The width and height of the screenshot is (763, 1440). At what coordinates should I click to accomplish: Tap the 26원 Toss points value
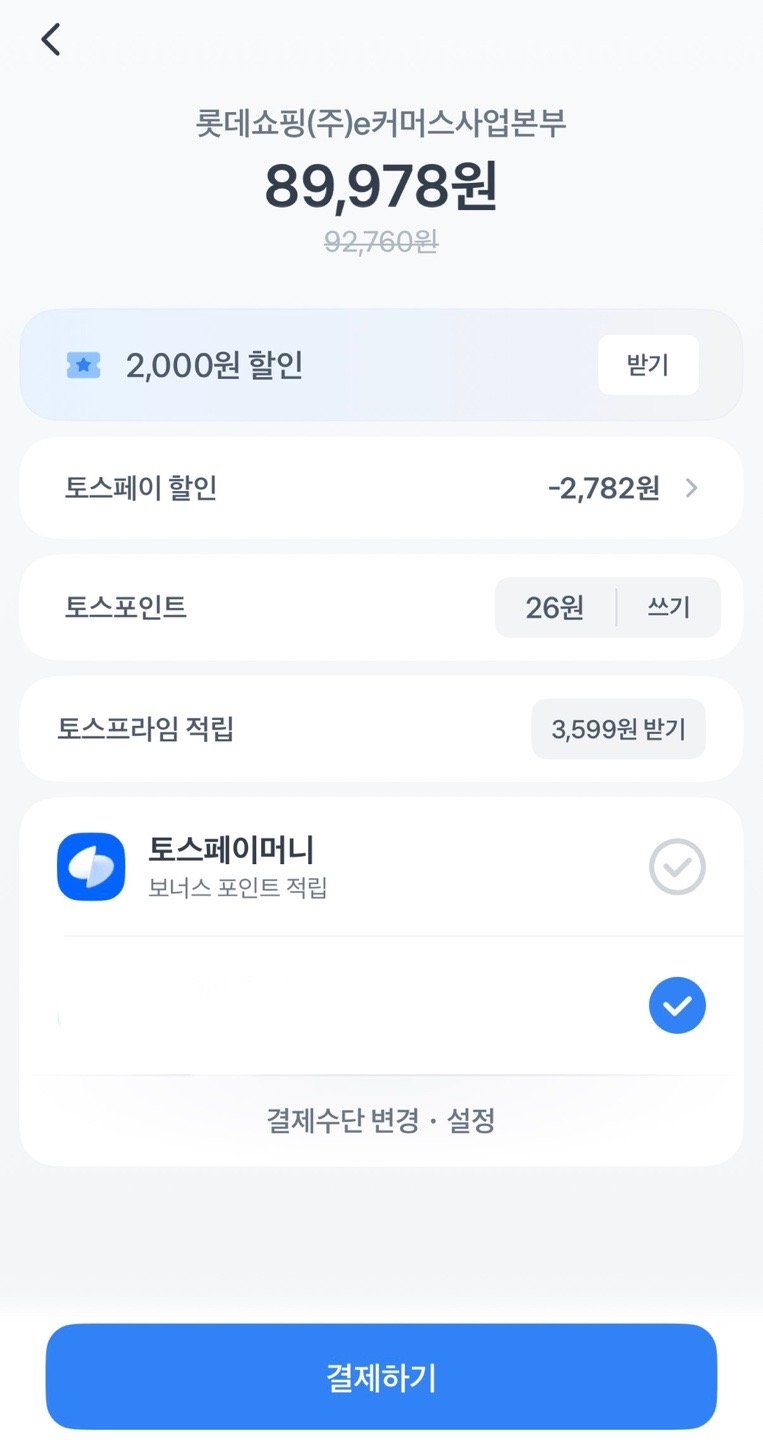click(554, 607)
